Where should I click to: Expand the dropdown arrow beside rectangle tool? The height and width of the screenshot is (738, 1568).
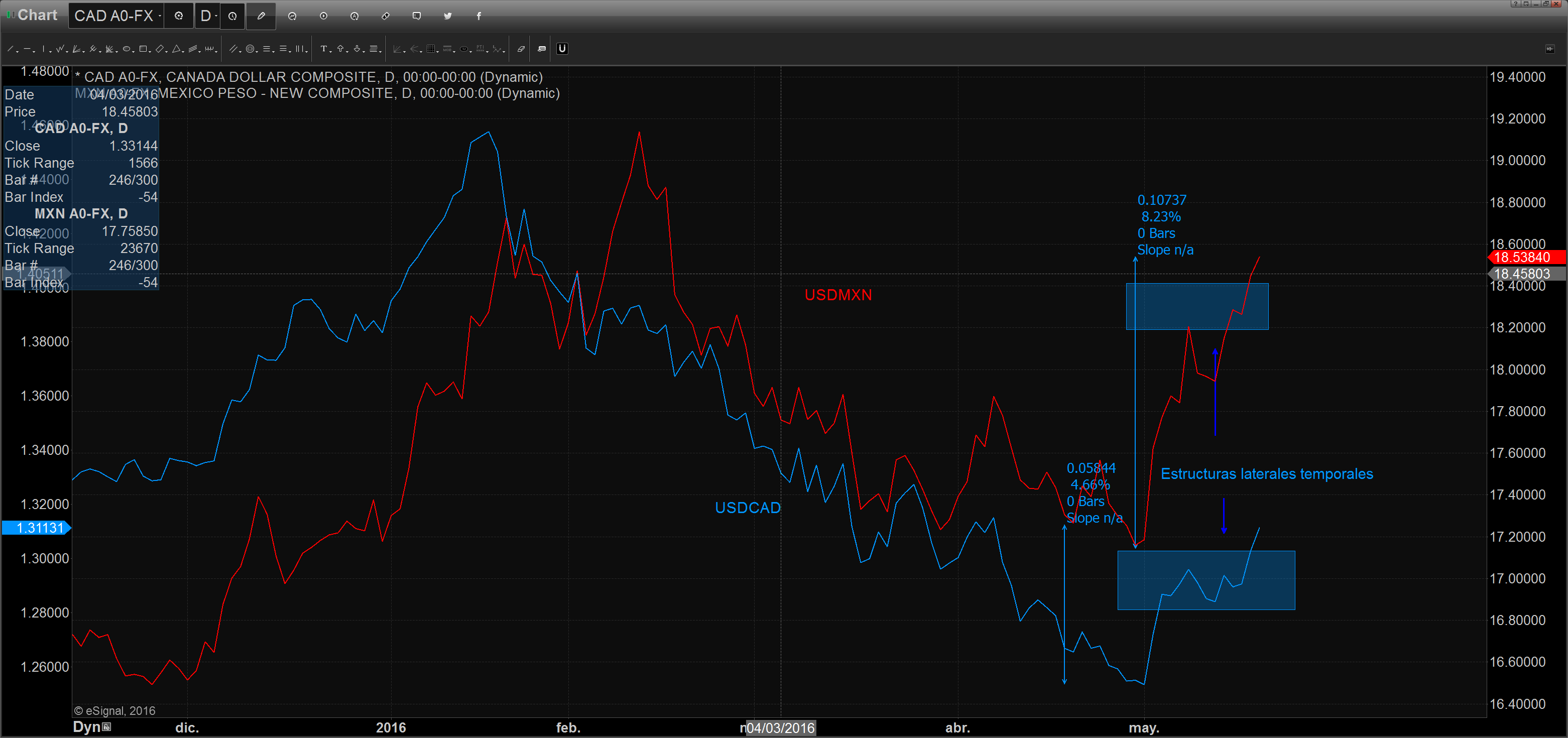(x=150, y=52)
